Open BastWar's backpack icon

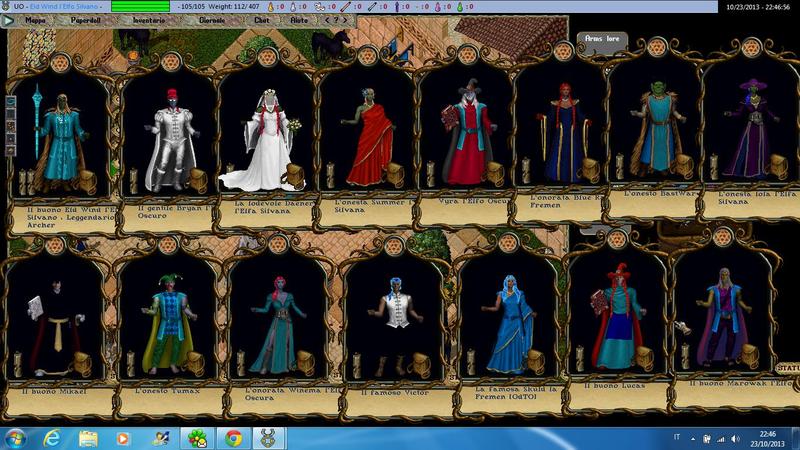[x=684, y=166]
